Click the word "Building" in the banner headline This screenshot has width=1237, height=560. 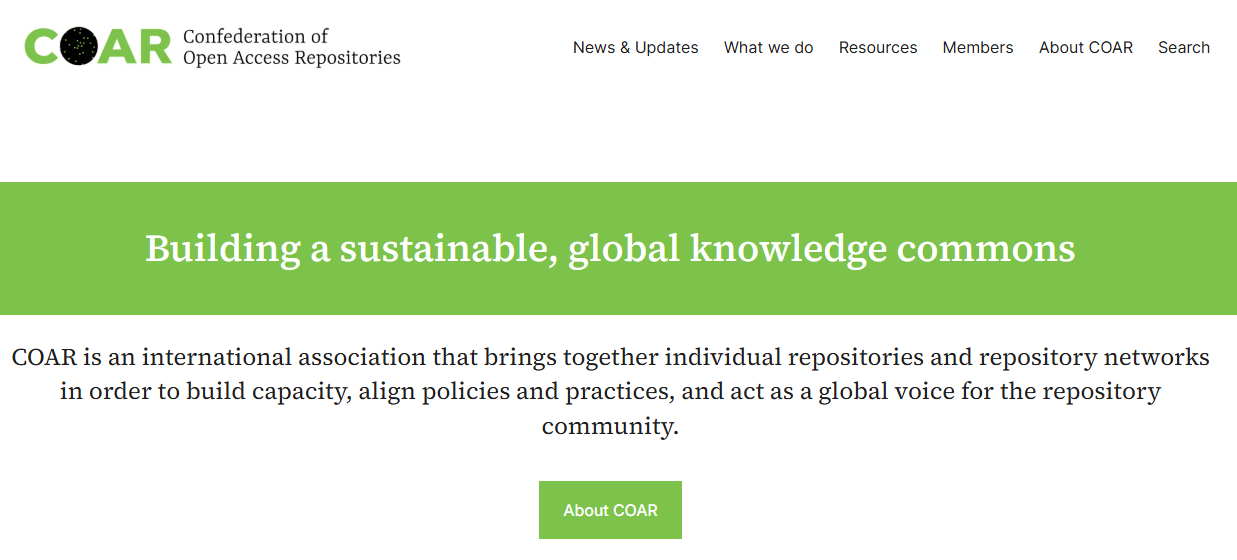click(222, 248)
